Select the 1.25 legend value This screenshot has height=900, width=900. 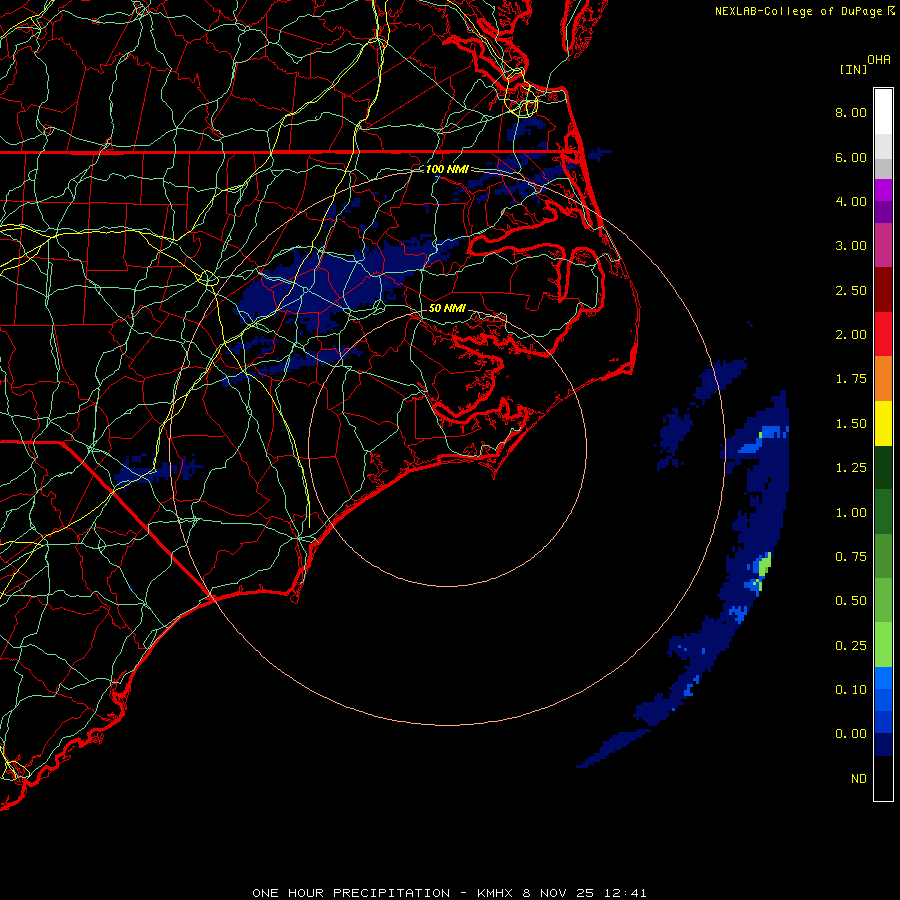click(851, 468)
